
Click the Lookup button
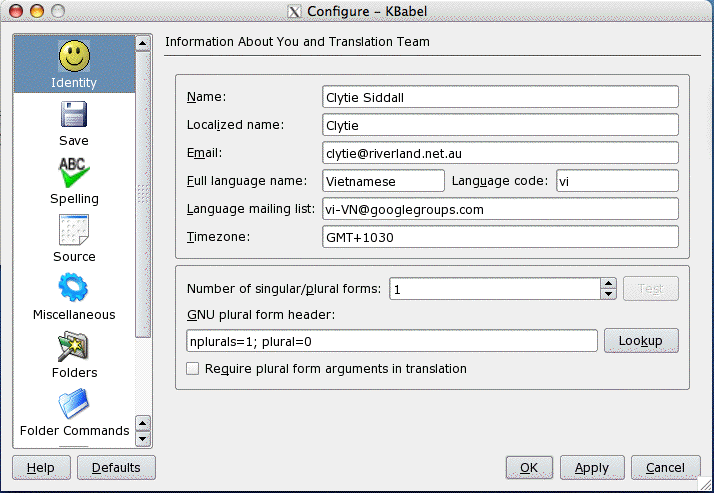click(x=641, y=341)
